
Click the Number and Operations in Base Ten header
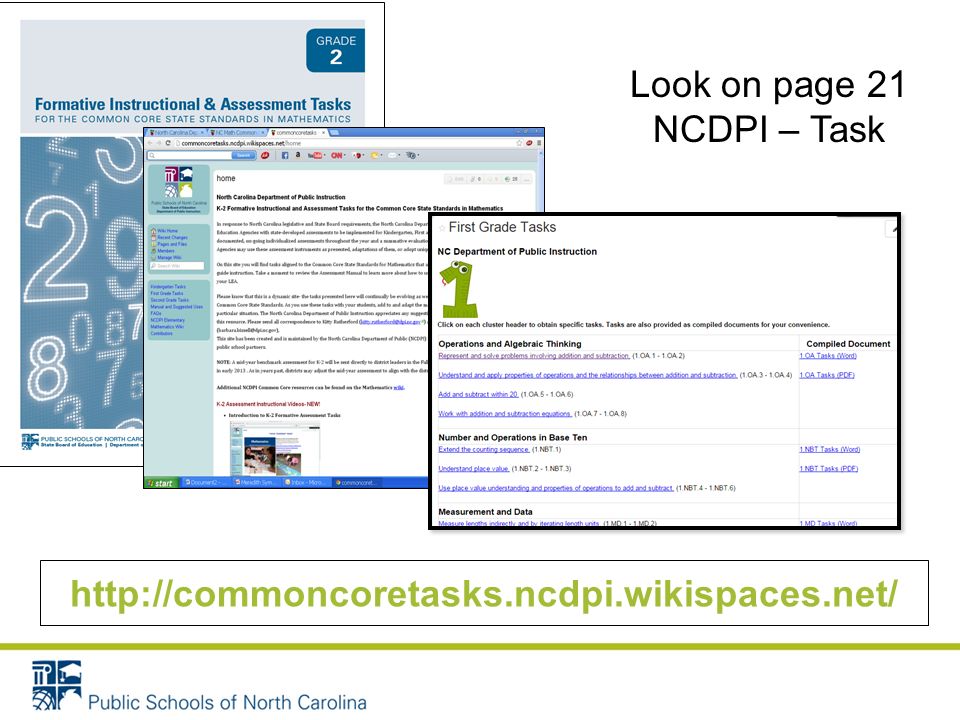coord(512,438)
